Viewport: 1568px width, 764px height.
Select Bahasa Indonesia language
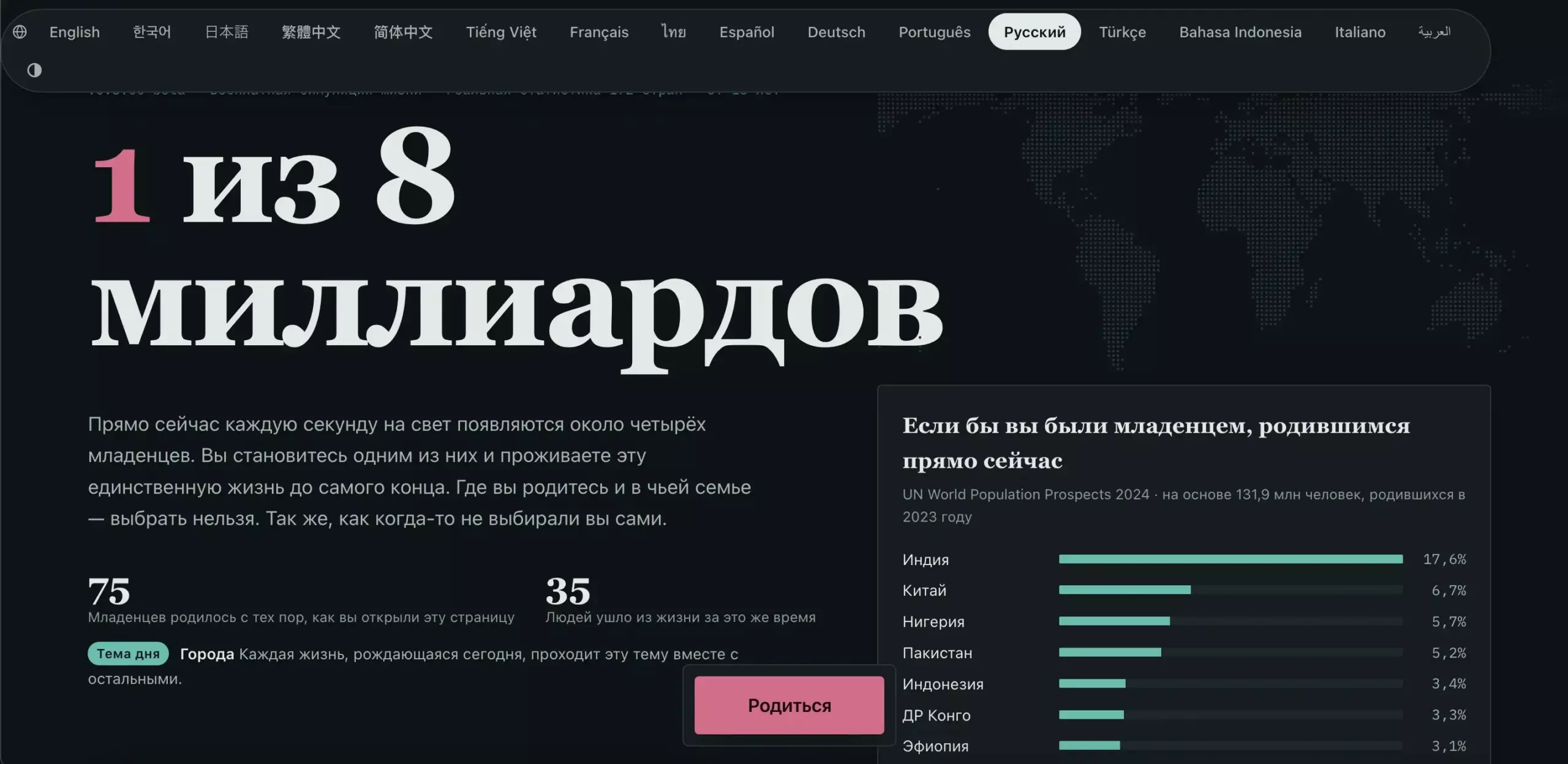tap(1240, 32)
